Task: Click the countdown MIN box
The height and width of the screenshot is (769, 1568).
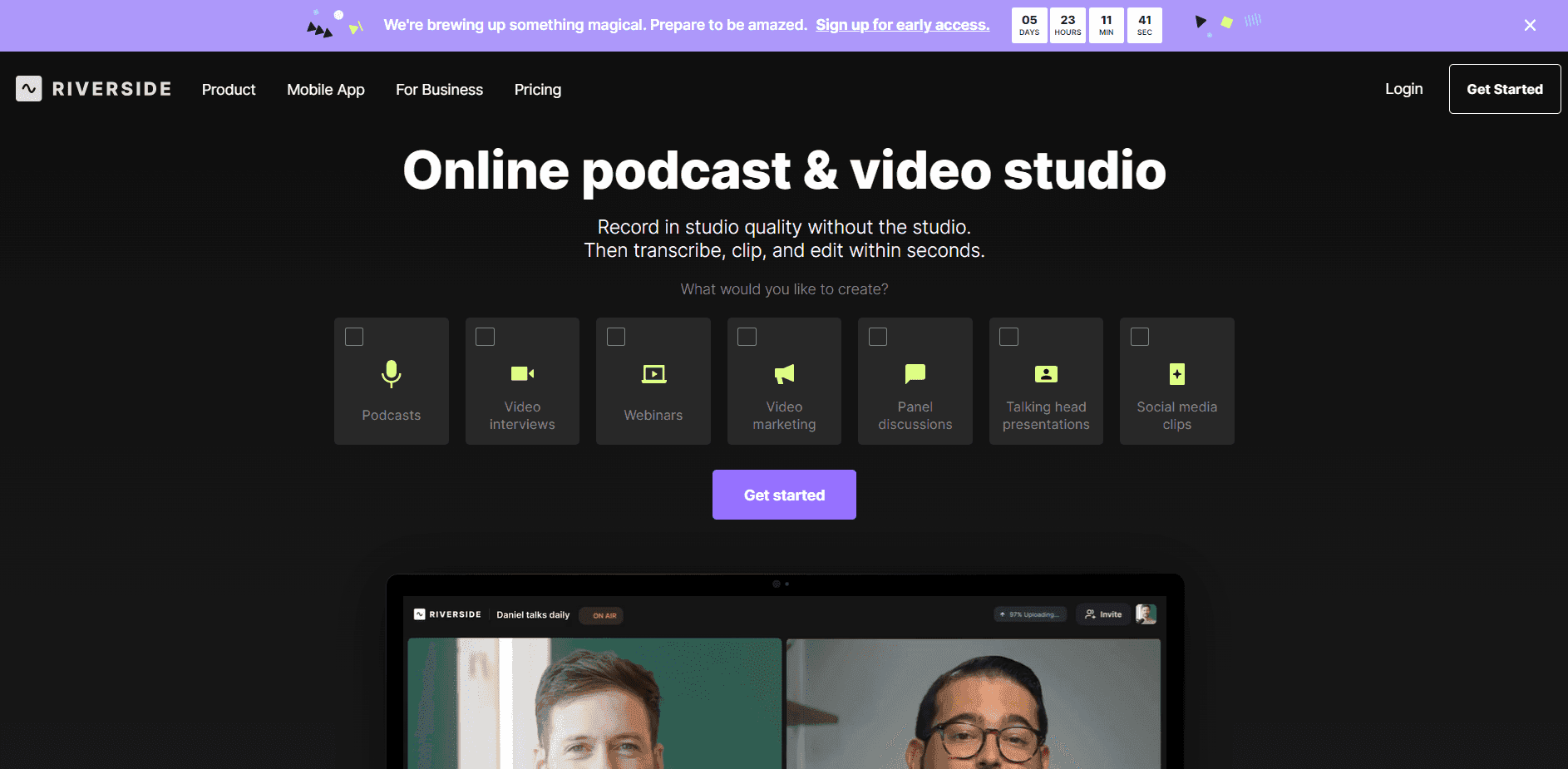Action: [x=1107, y=25]
